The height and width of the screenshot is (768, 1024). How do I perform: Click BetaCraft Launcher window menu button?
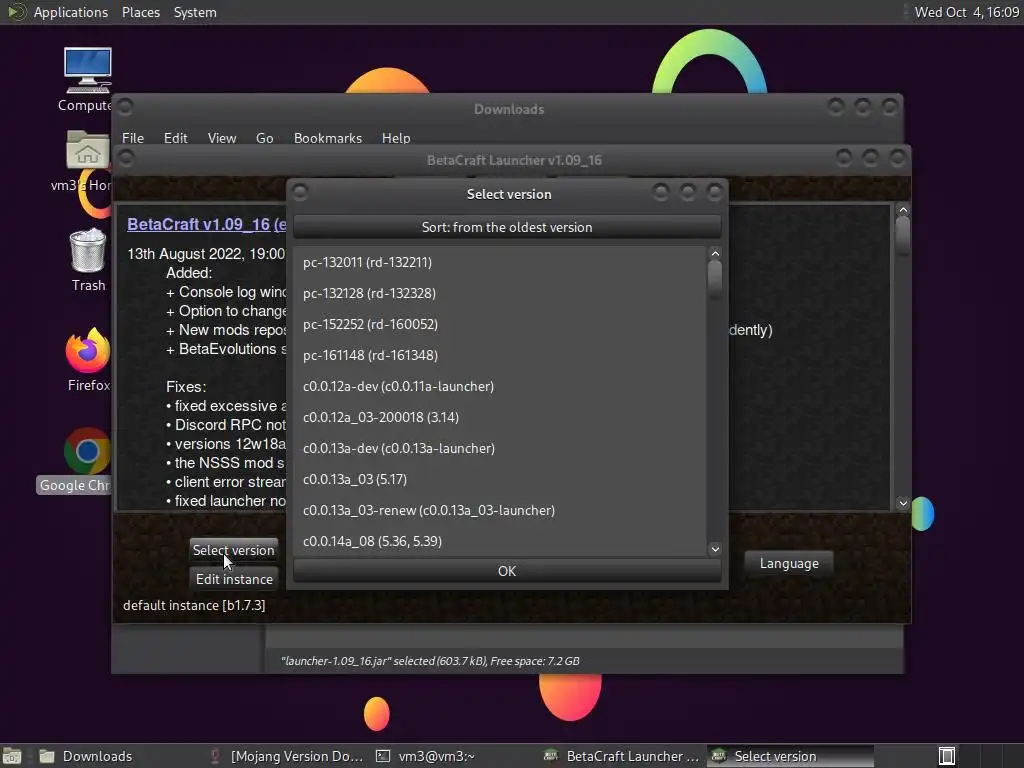coord(126,158)
